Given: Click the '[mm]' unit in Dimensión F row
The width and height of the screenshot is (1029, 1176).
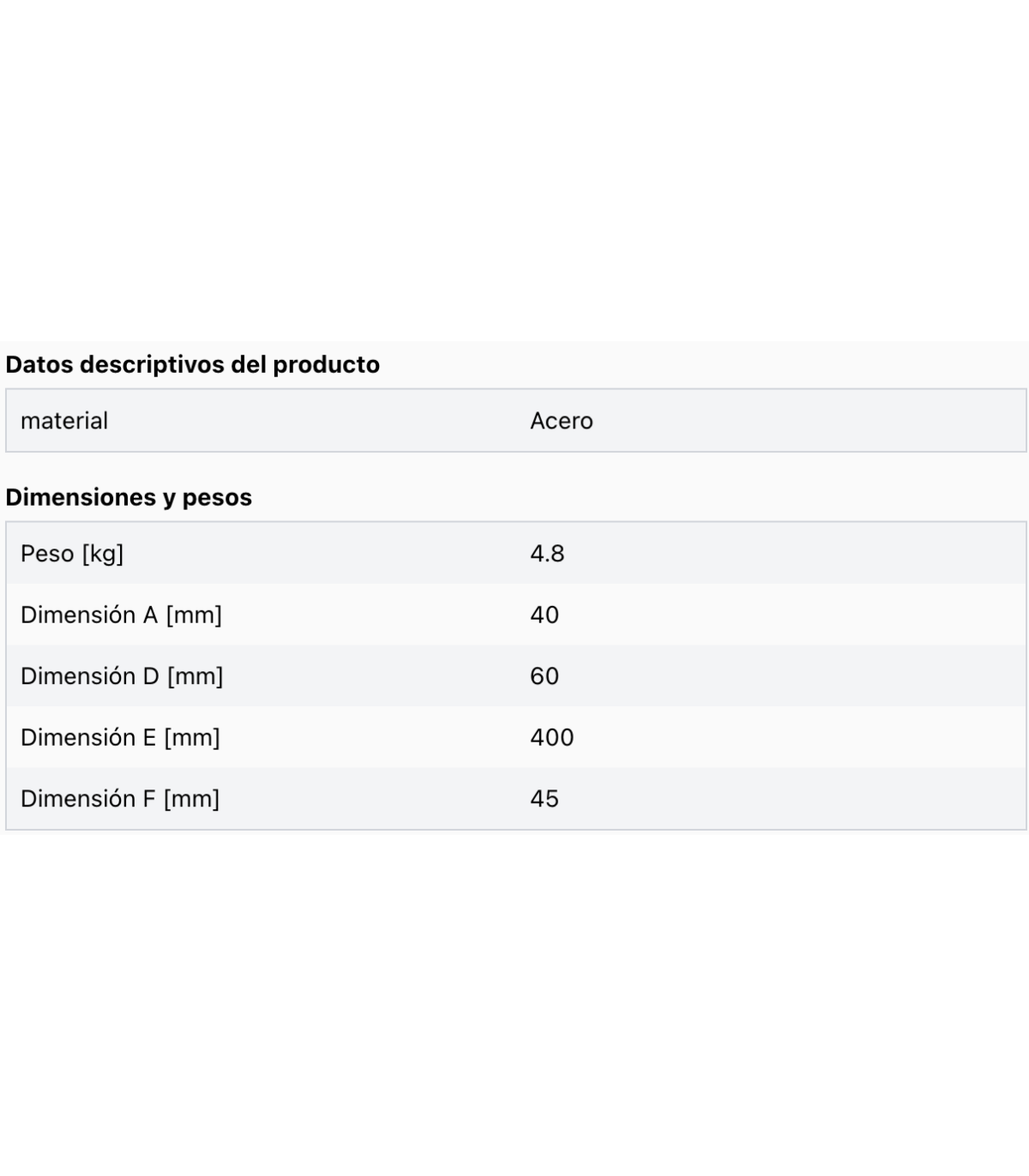Looking at the screenshot, I should (x=191, y=799).
